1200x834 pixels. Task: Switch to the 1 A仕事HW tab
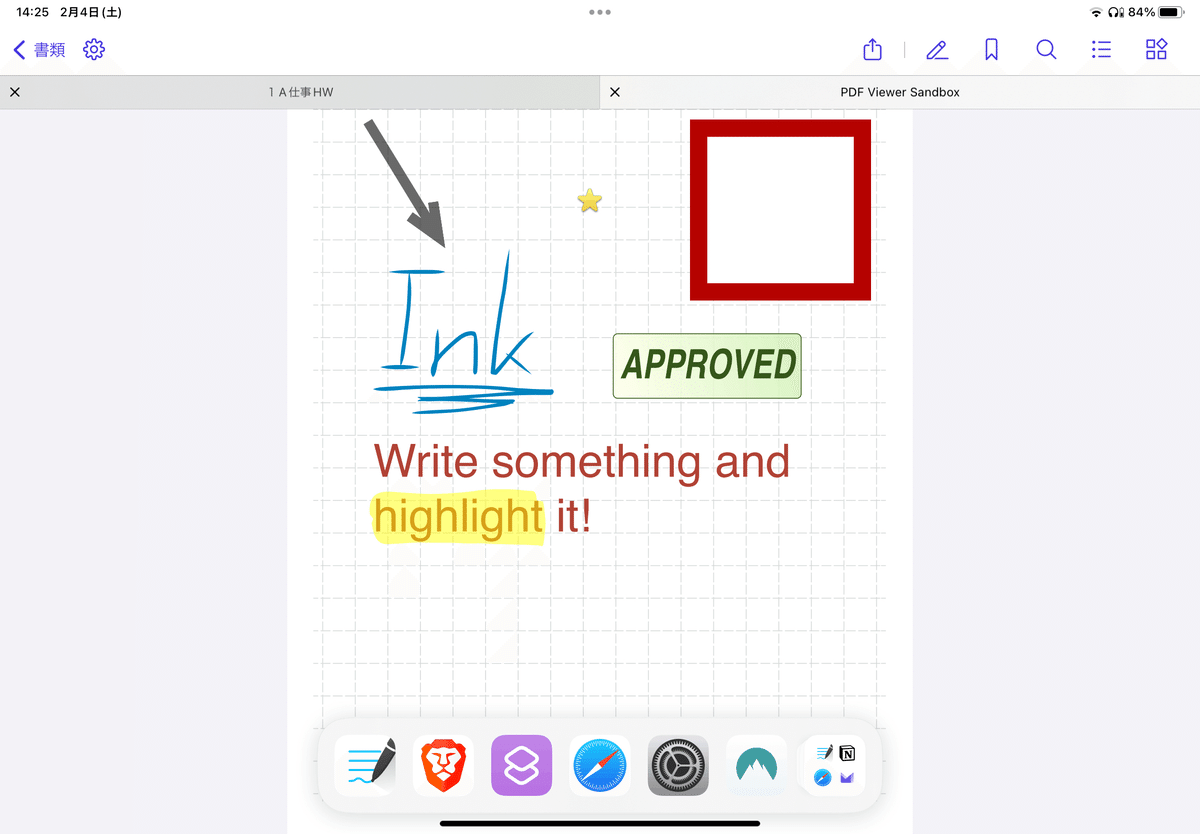click(300, 91)
